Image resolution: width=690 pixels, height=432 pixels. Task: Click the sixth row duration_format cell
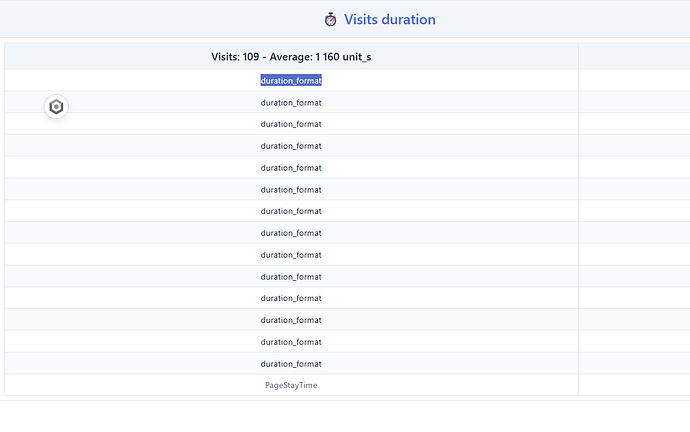coord(291,190)
